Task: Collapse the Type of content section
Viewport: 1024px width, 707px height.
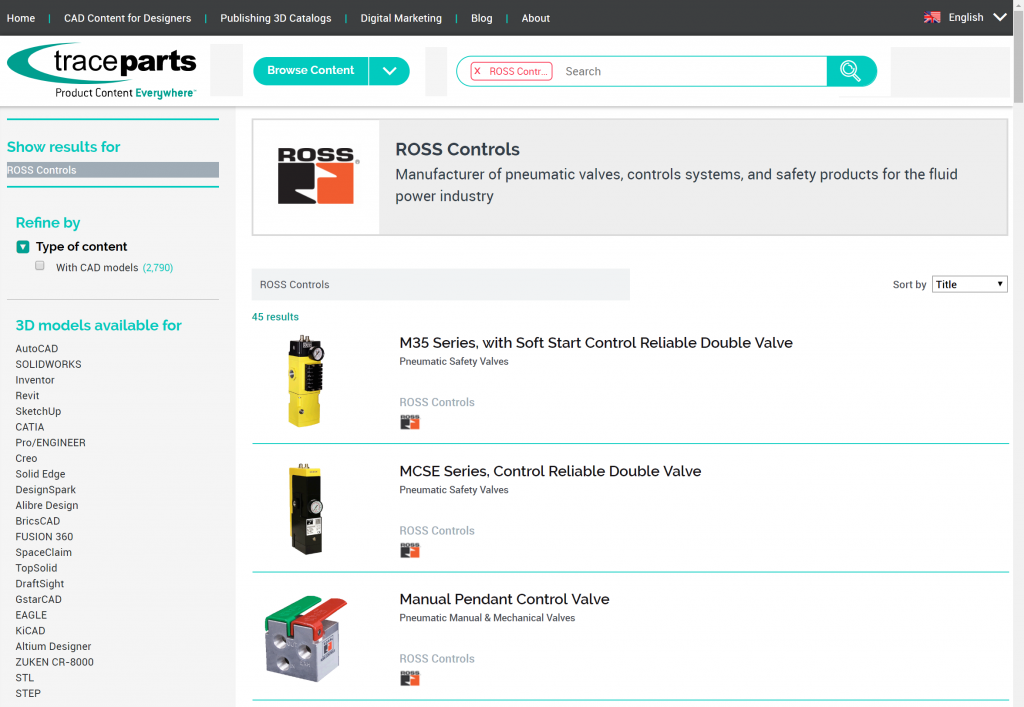Action: (x=23, y=247)
